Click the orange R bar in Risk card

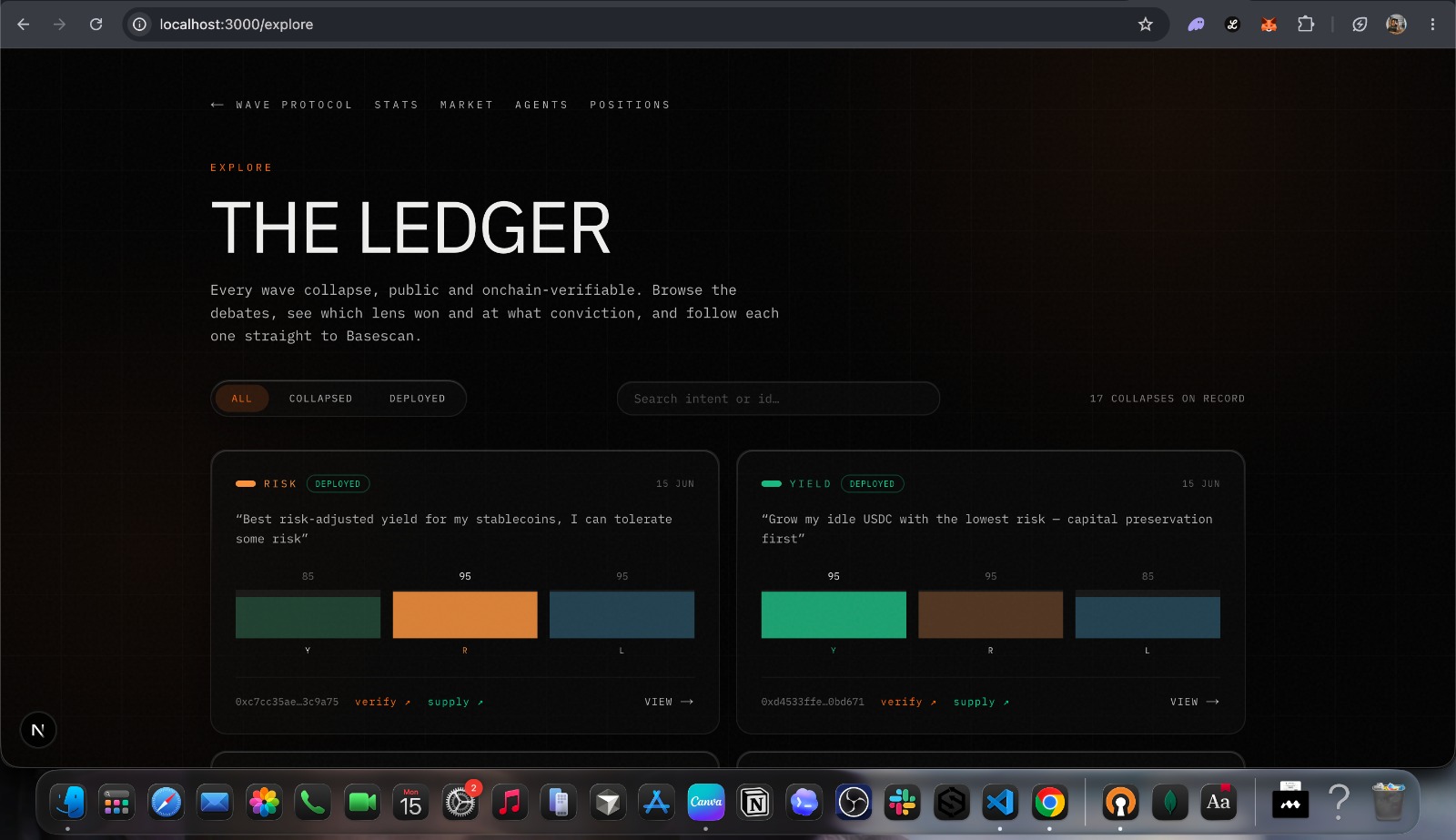[x=465, y=614]
